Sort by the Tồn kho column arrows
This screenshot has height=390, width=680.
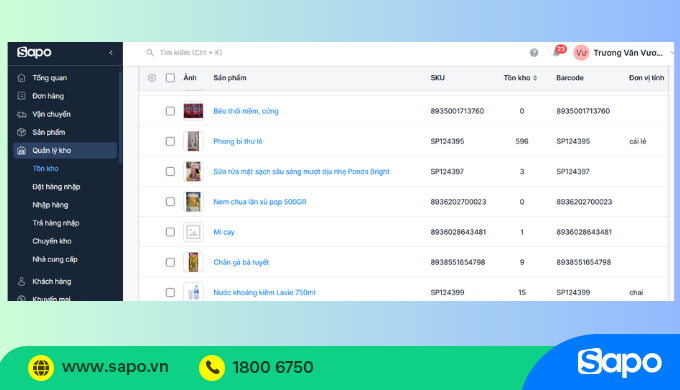click(535, 78)
